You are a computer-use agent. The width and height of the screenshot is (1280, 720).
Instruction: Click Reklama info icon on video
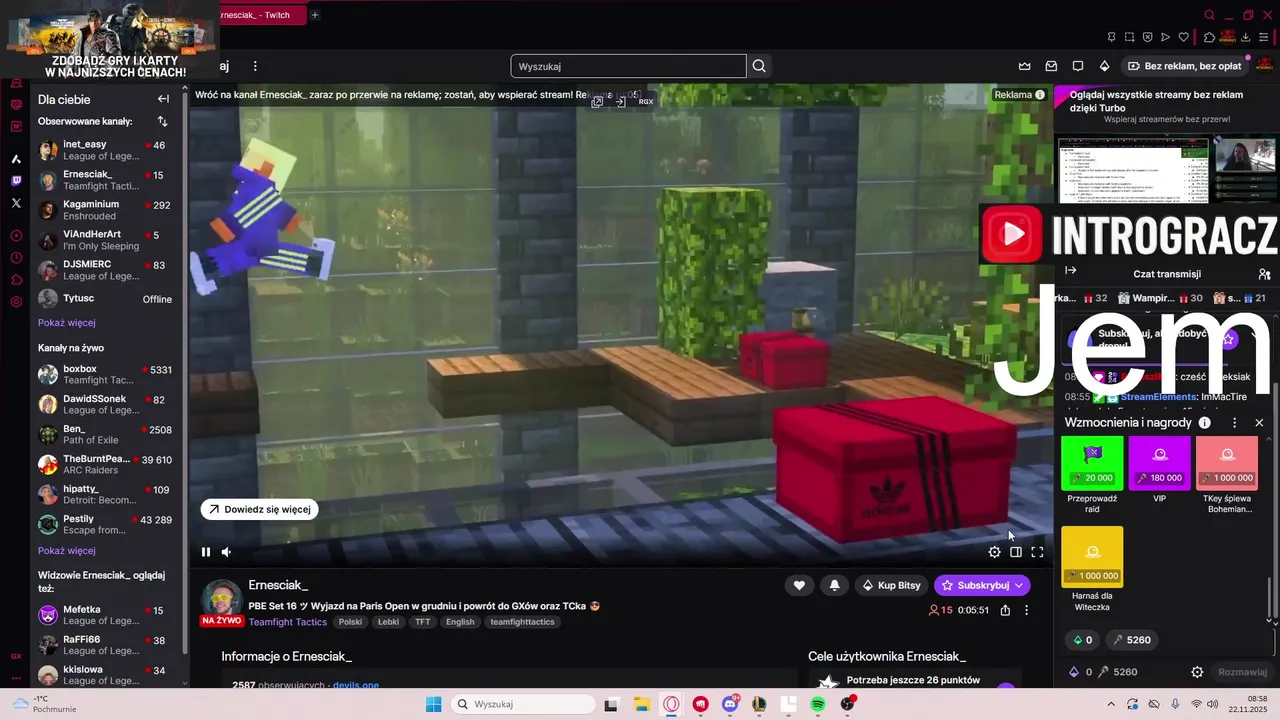coord(1040,95)
